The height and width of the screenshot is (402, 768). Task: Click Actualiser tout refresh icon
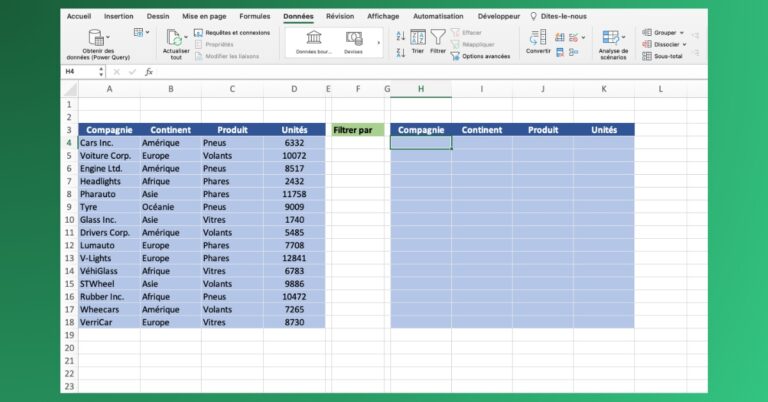[x=174, y=40]
